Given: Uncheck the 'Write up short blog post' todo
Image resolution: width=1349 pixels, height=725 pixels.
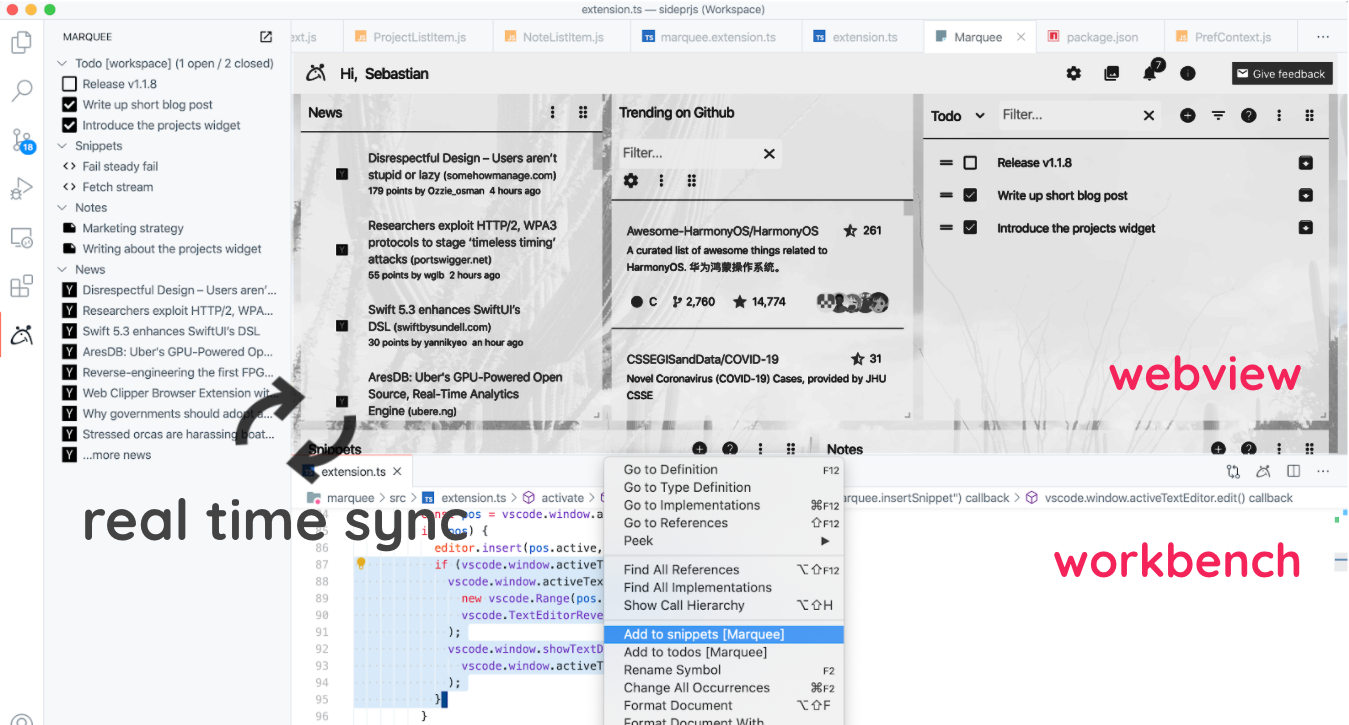Looking at the screenshot, I should pyautogui.click(x=969, y=195).
